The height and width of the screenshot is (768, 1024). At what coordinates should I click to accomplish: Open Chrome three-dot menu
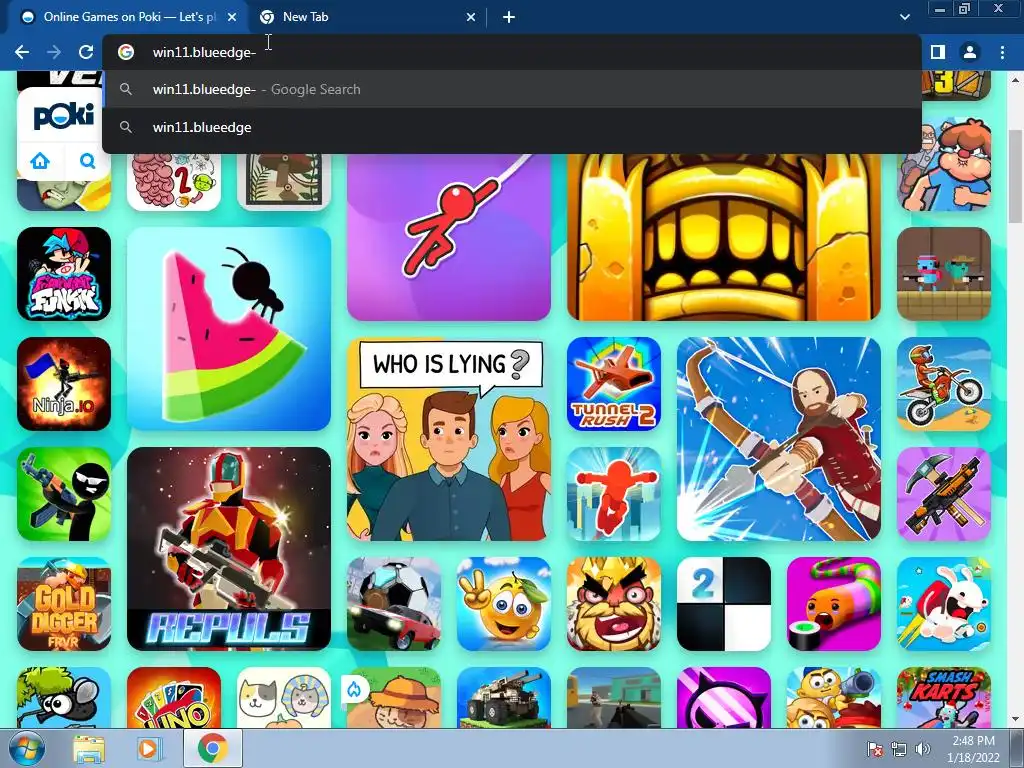[1002, 52]
